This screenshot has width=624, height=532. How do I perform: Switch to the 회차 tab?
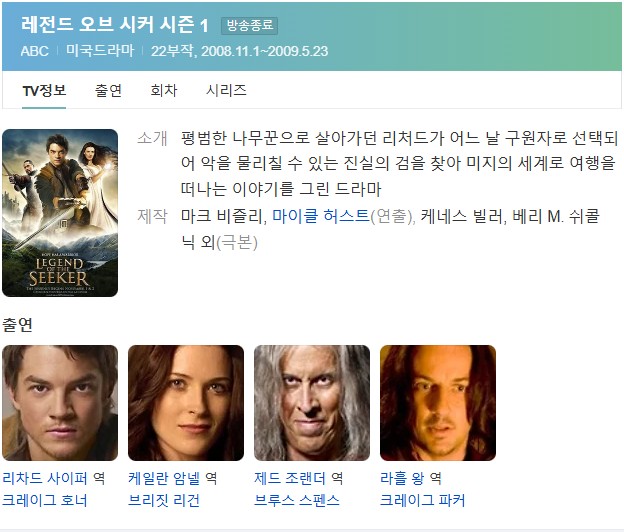(x=164, y=91)
